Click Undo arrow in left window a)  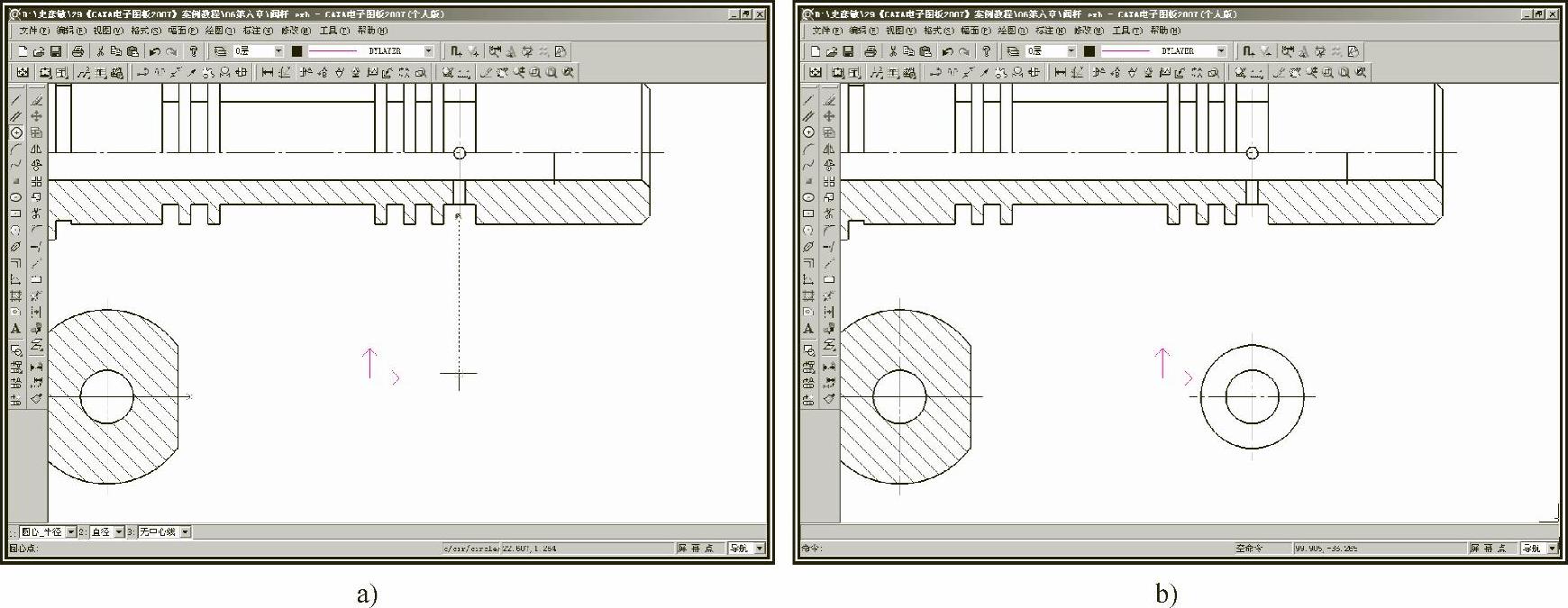tap(154, 51)
